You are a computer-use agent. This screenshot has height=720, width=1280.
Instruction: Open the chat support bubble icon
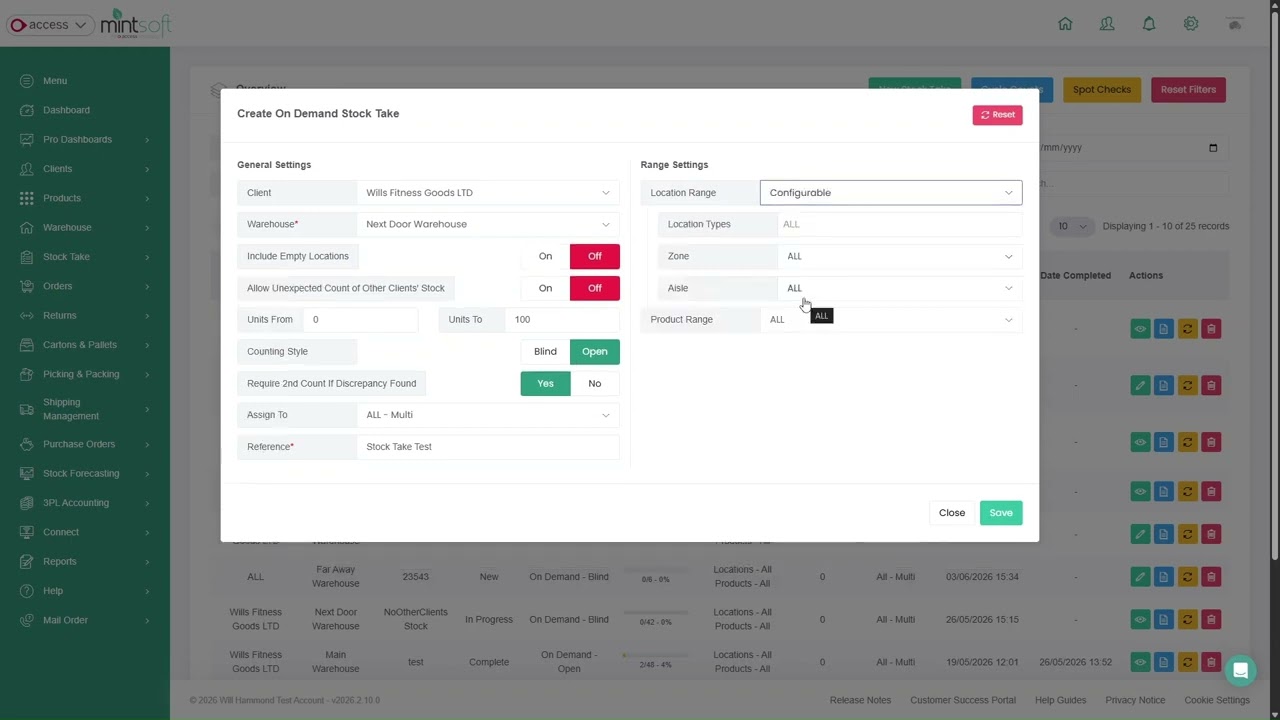click(x=1240, y=671)
